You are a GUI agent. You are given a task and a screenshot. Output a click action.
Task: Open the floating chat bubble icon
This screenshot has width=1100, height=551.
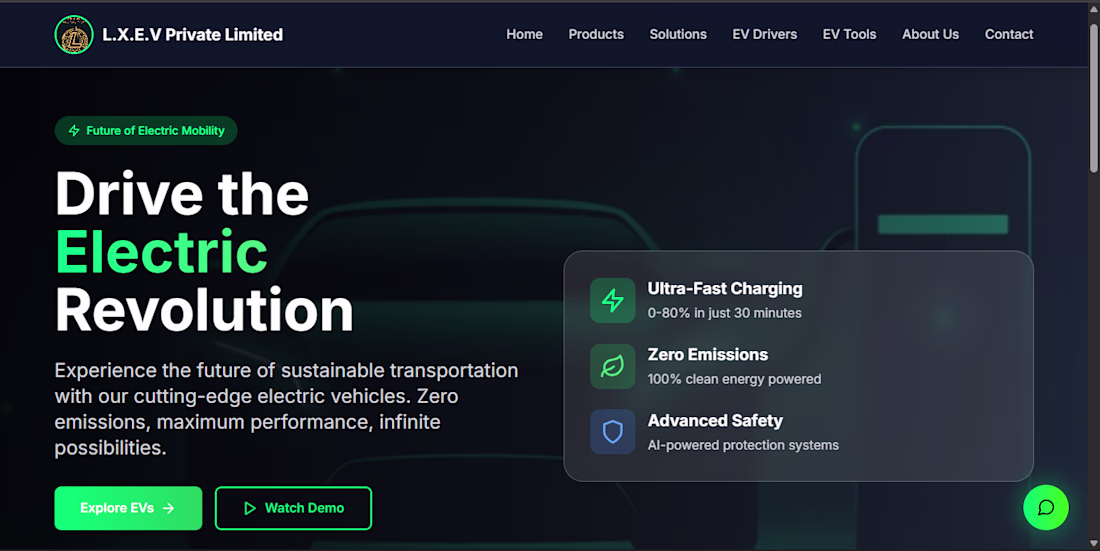(1045, 507)
